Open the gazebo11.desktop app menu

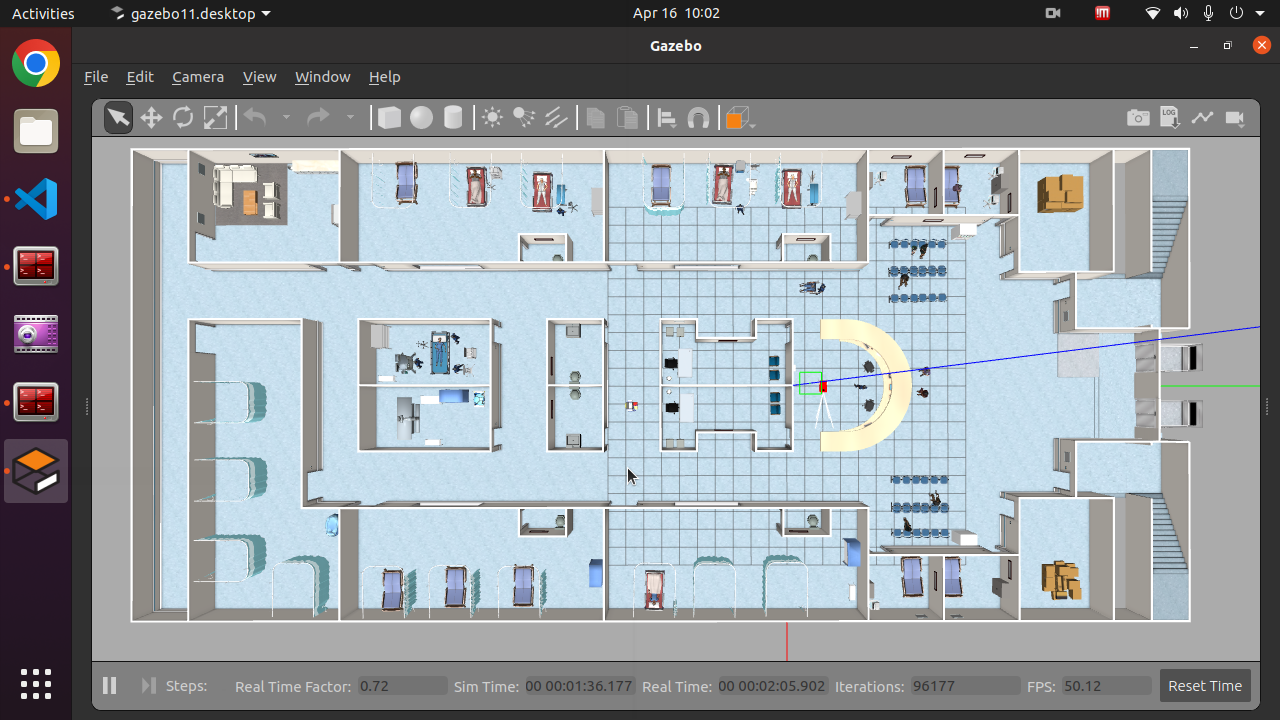pyautogui.click(x=189, y=13)
